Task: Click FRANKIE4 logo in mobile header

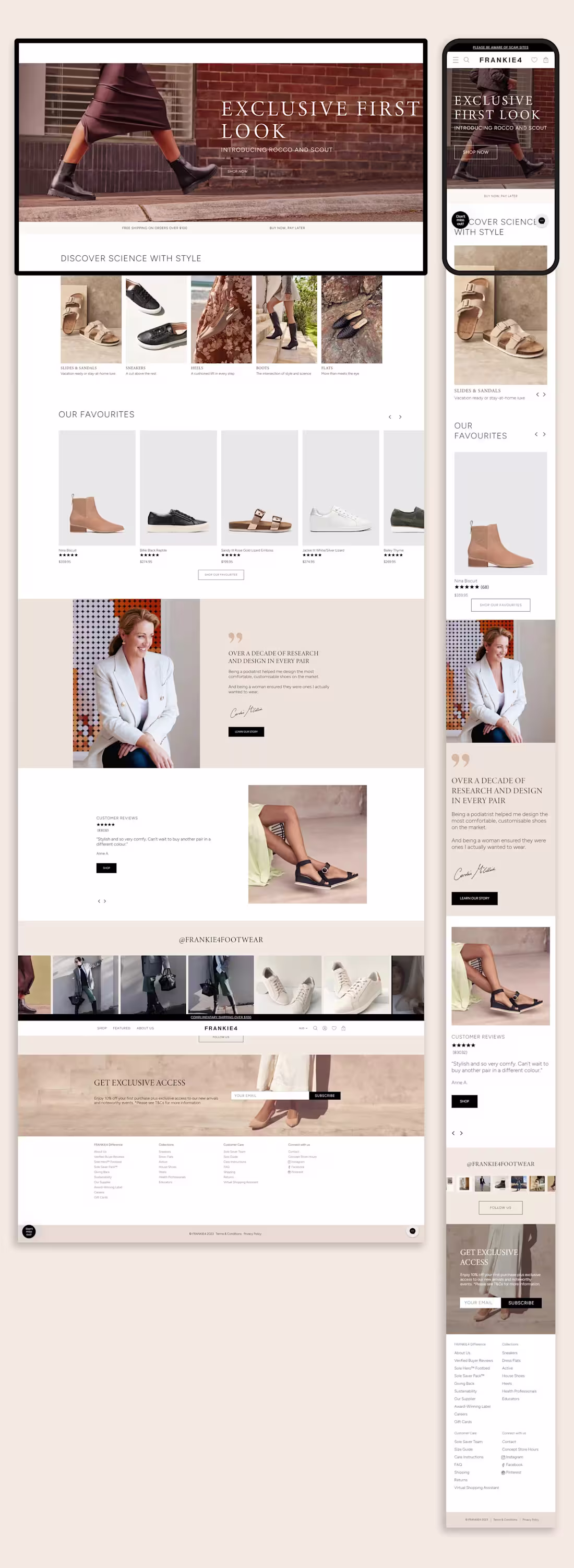Action: (500, 60)
